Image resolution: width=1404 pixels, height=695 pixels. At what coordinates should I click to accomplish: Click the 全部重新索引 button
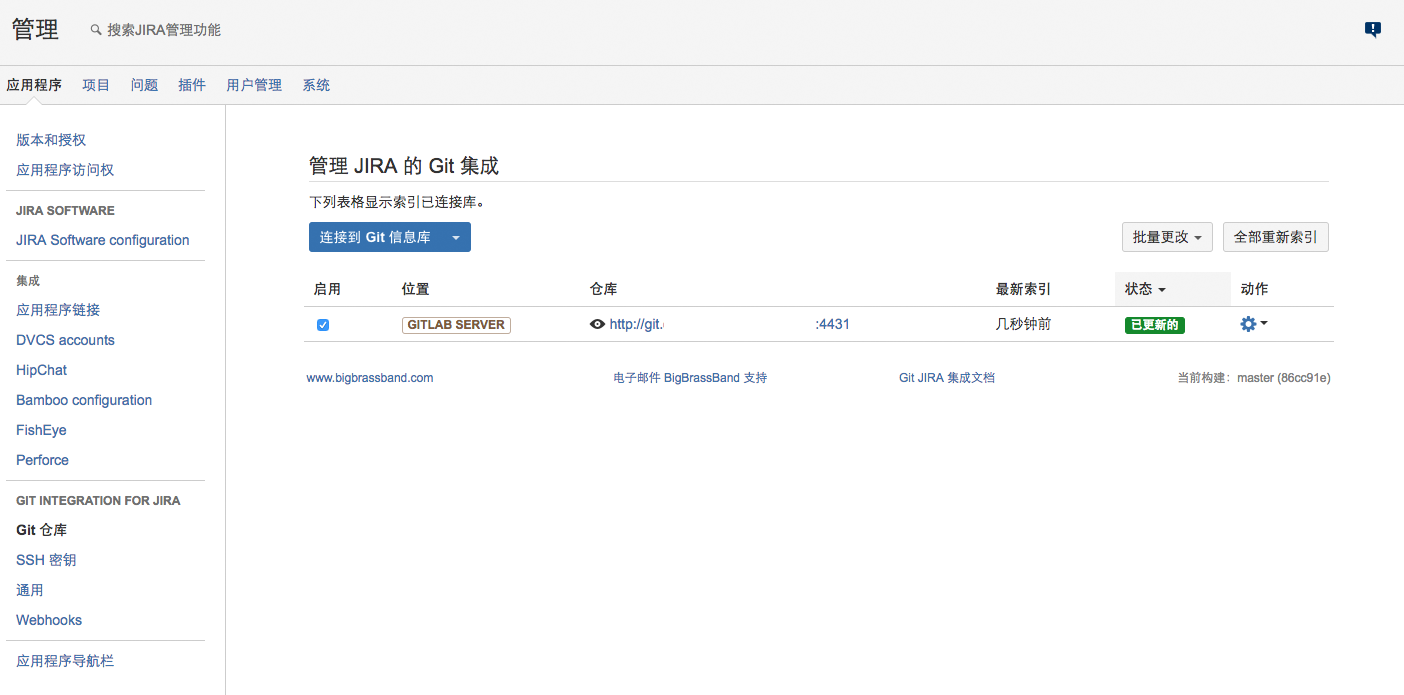click(1276, 237)
